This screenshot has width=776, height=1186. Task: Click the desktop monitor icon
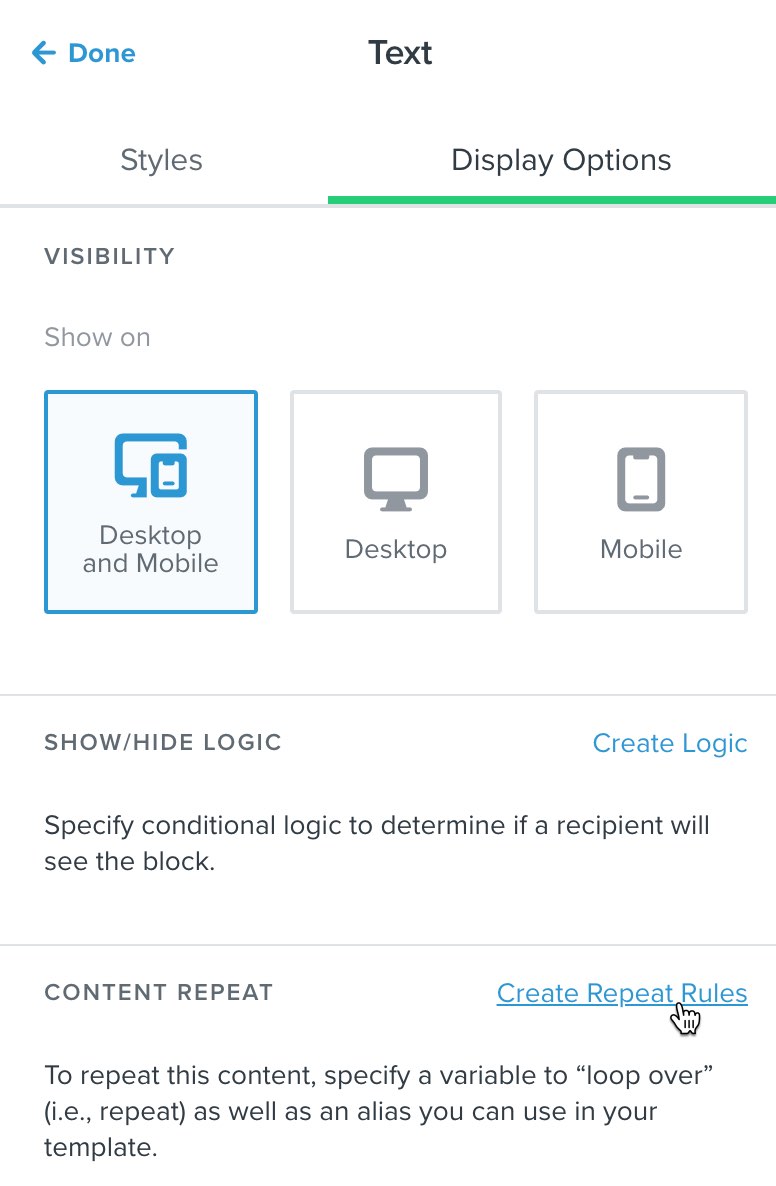tap(396, 480)
